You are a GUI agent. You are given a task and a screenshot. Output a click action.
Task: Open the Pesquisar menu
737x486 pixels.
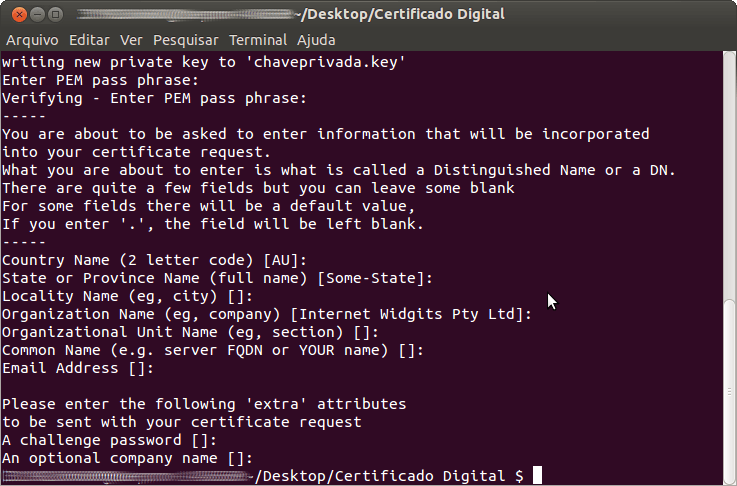pos(186,40)
